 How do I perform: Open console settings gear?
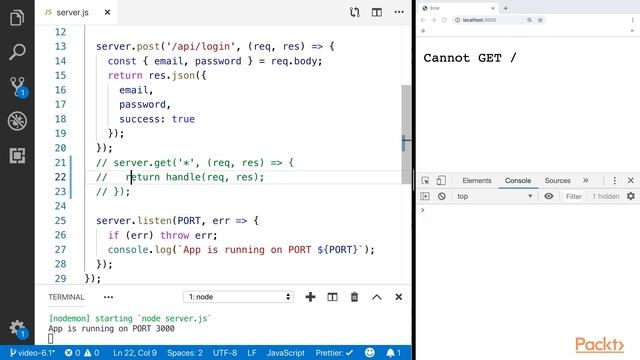pyautogui.click(x=631, y=196)
